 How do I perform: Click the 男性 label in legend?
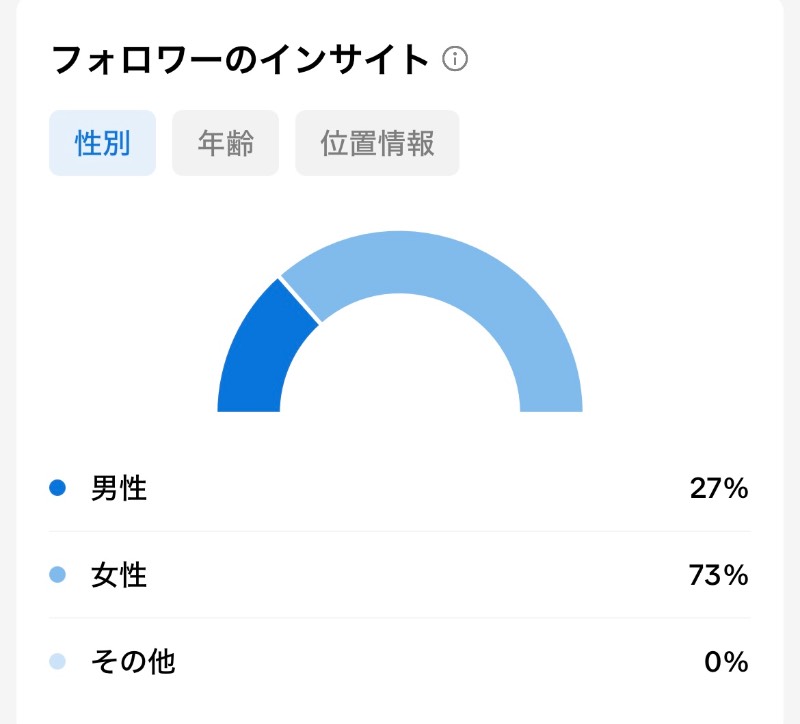[x=119, y=488]
